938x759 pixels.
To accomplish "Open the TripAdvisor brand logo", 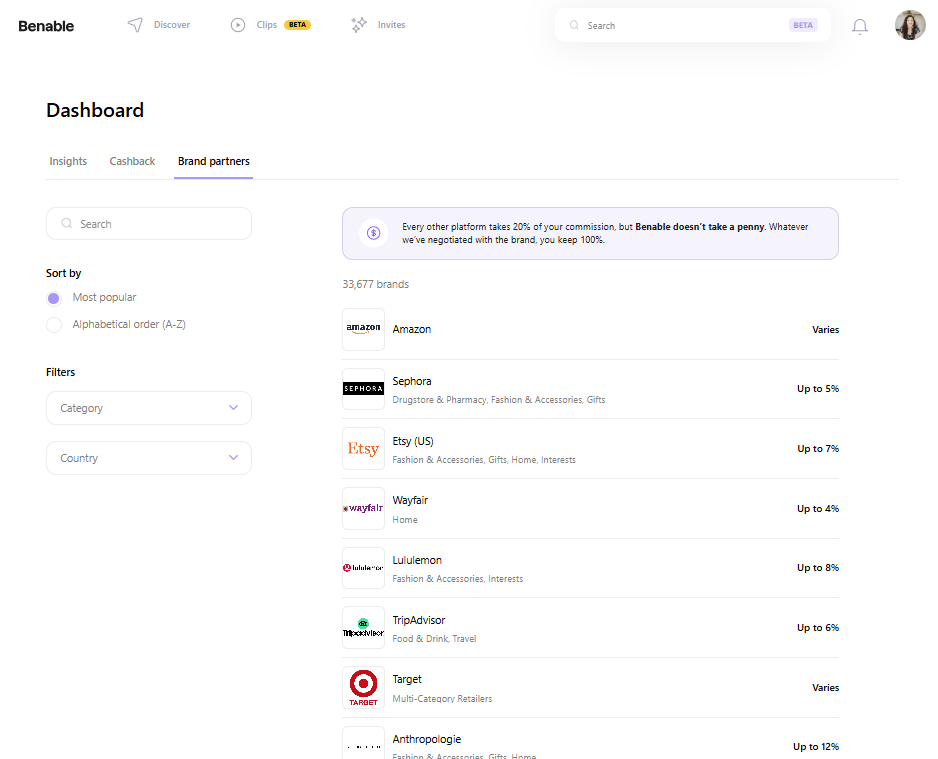I will (363, 627).
